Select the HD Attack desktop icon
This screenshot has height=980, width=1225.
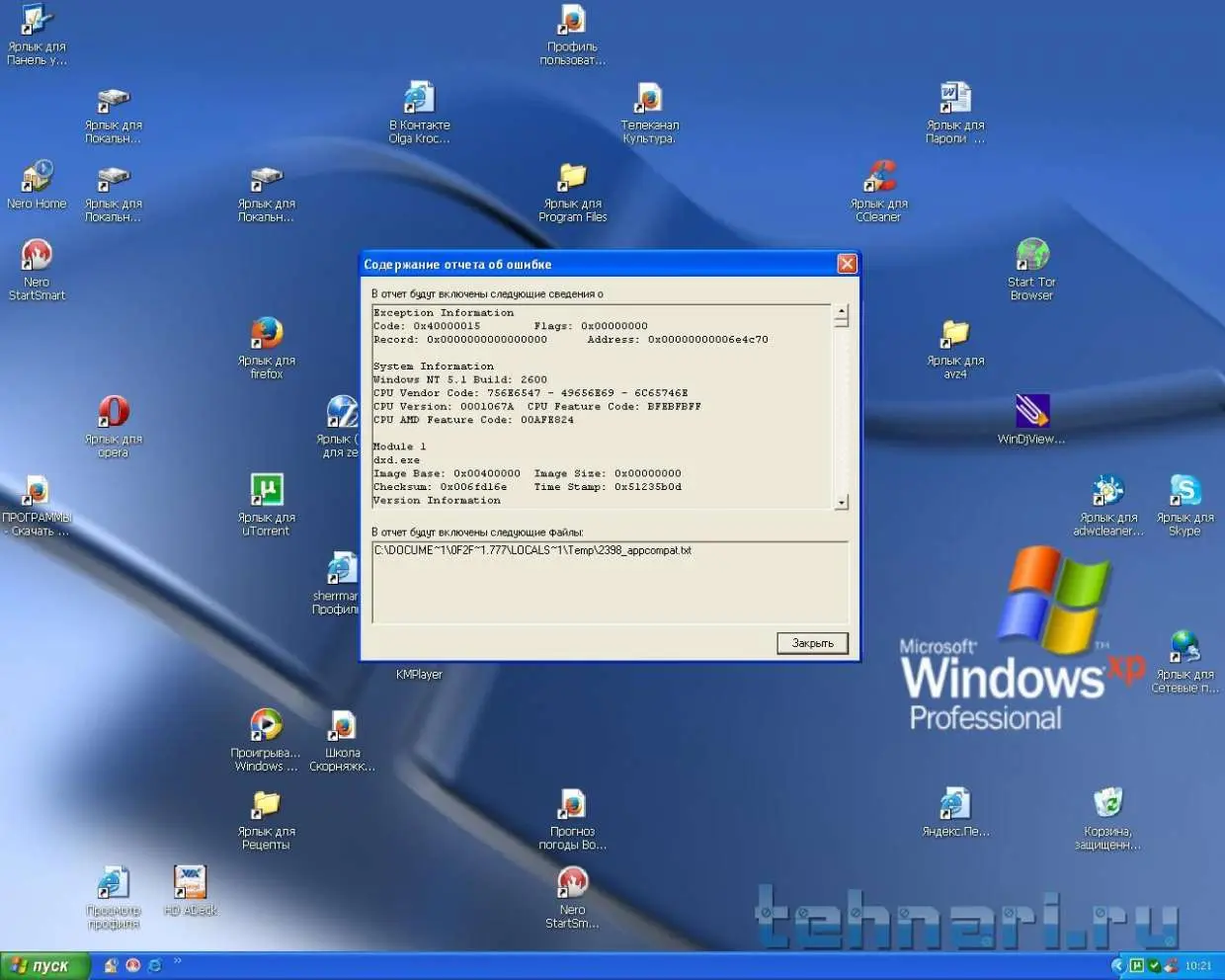pyautogui.click(x=190, y=889)
